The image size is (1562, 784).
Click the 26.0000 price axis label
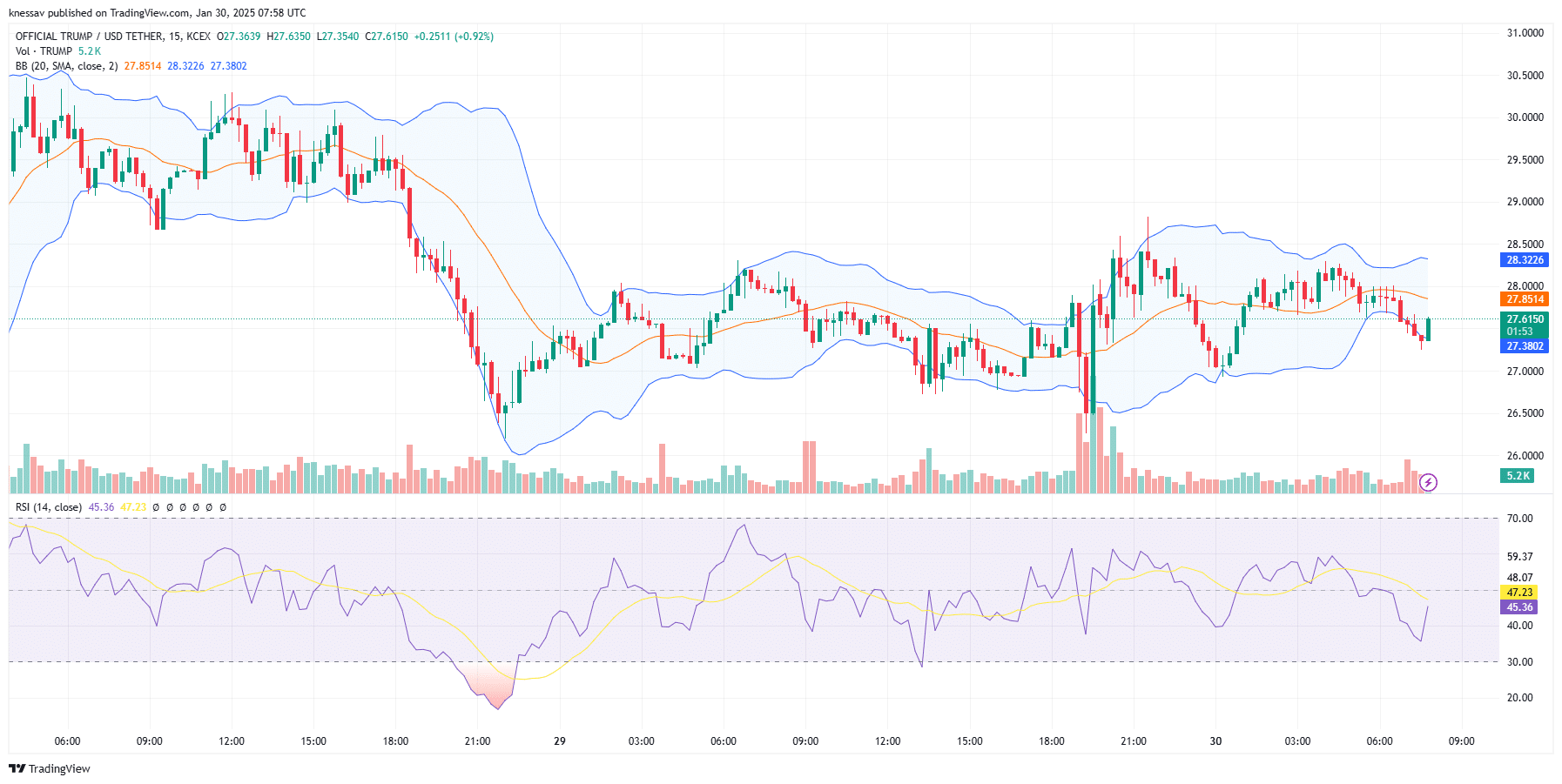[1525, 456]
